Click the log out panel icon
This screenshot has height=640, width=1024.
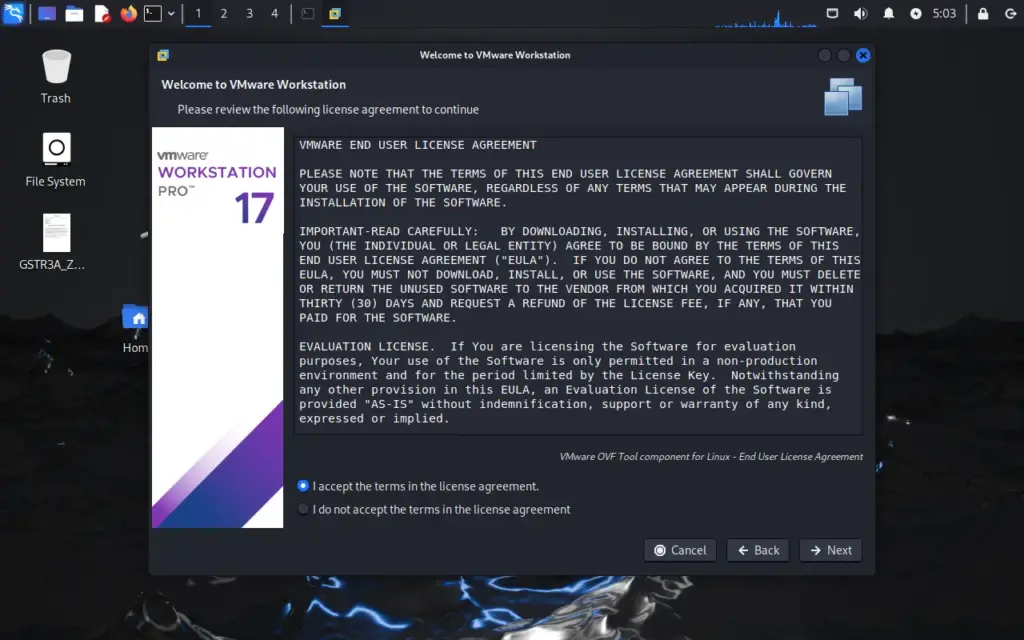(1010, 14)
